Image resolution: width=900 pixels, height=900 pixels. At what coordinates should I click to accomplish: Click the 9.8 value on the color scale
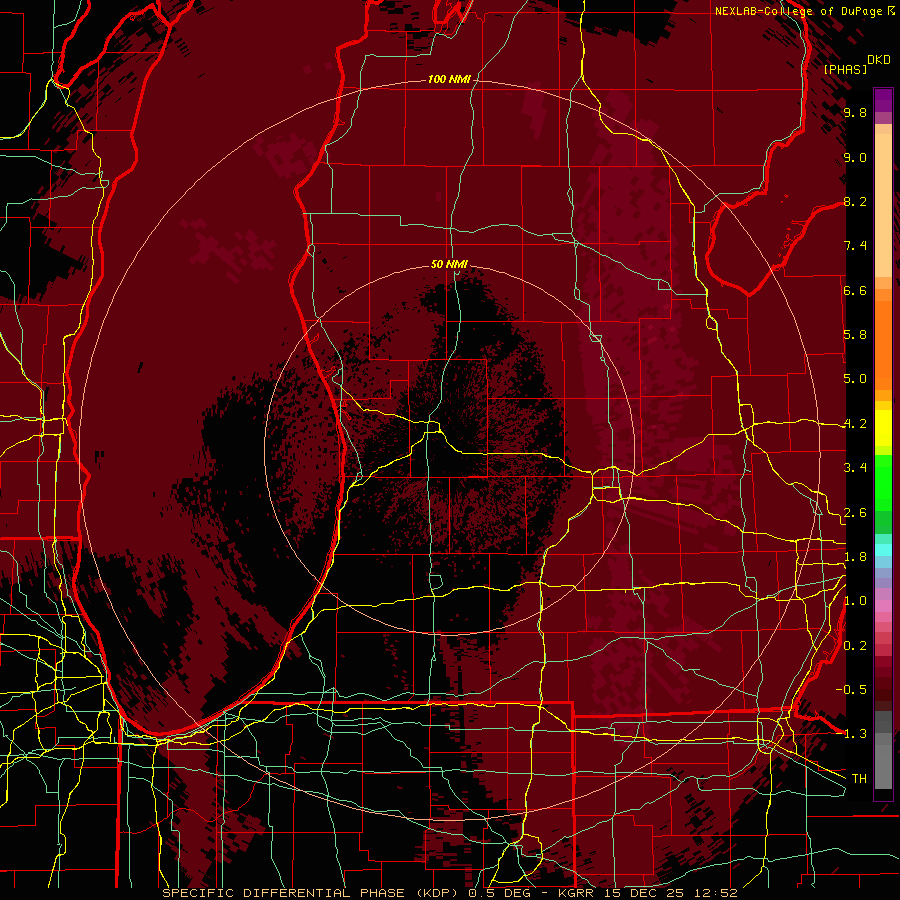[855, 112]
